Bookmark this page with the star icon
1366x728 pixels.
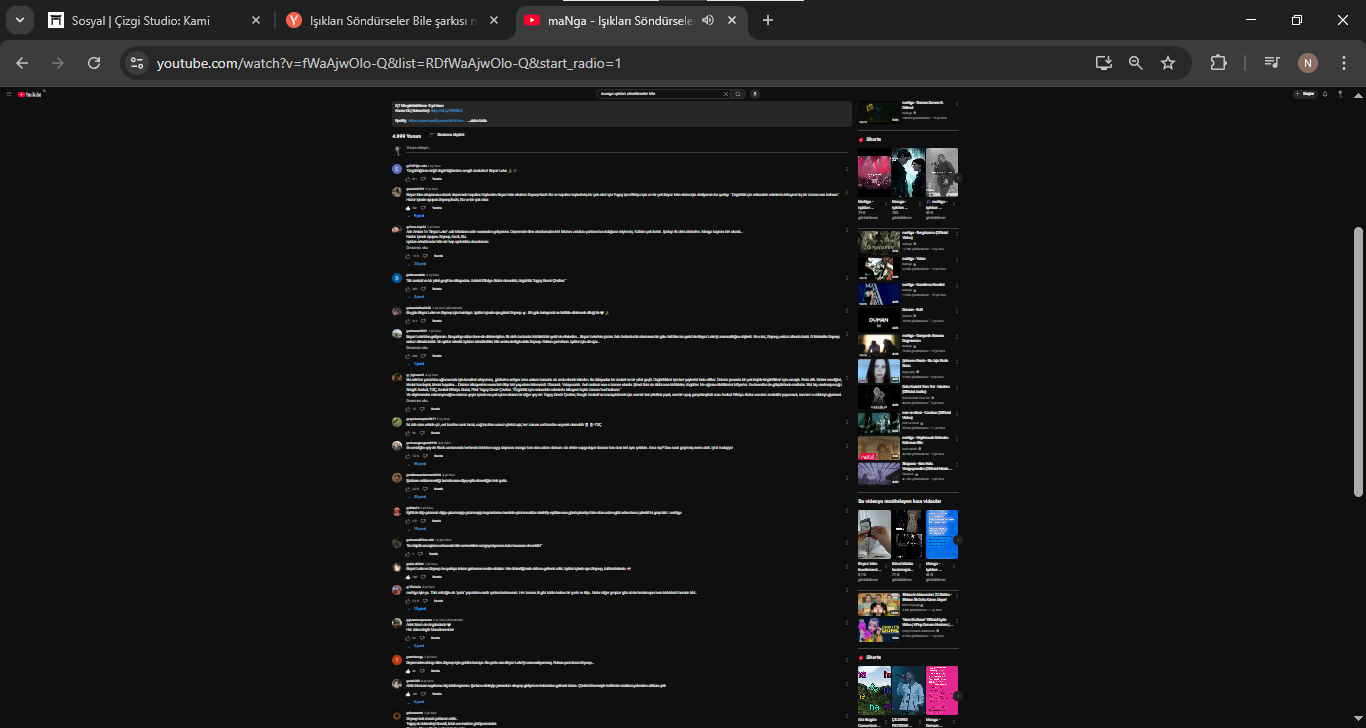tap(1168, 63)
